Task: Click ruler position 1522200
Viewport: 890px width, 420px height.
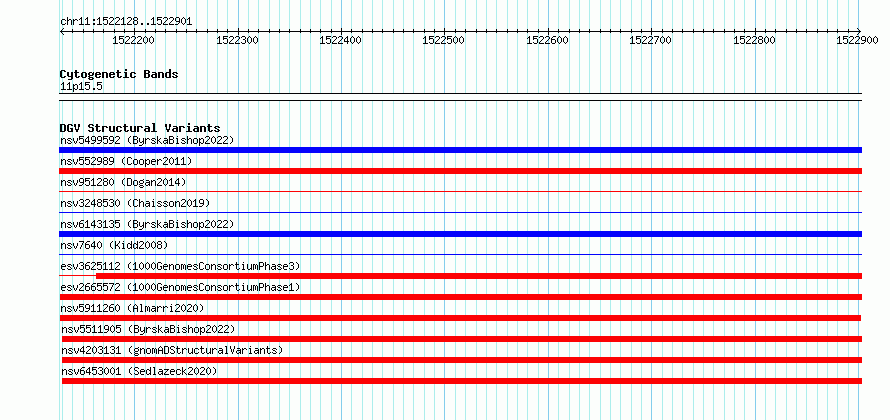Action: coord(133,40)
